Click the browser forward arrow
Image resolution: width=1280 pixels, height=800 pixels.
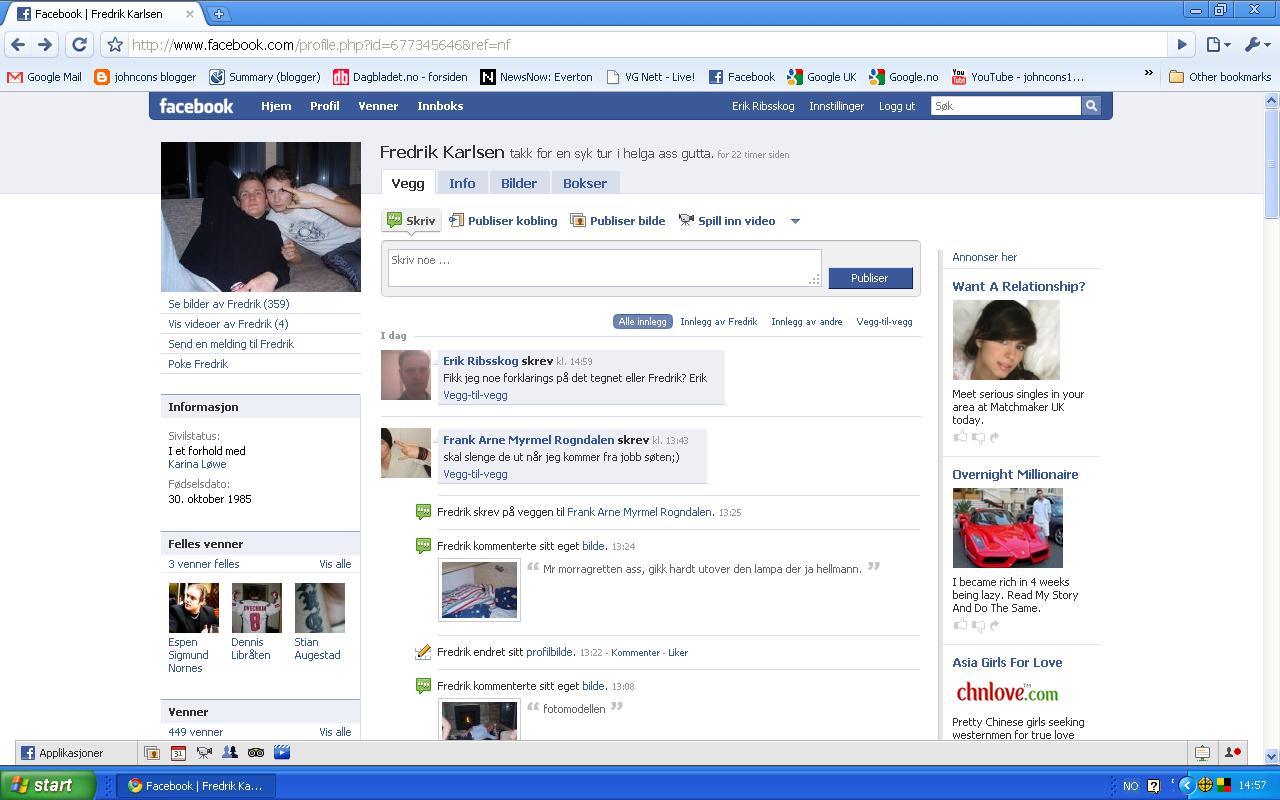point(44,45)
